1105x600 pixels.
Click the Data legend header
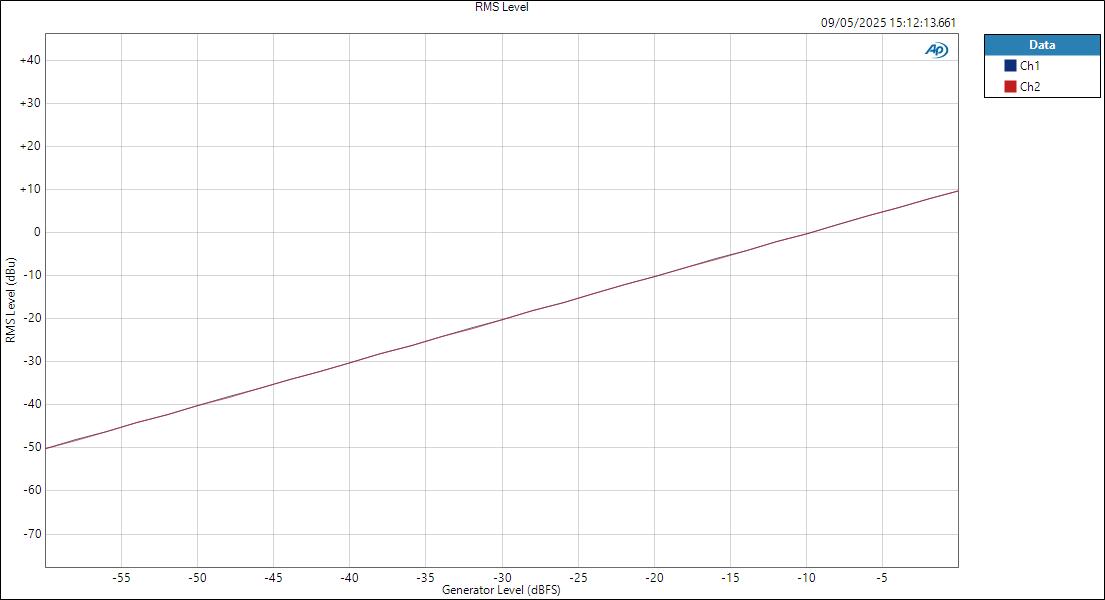(x=1042, y=44)
